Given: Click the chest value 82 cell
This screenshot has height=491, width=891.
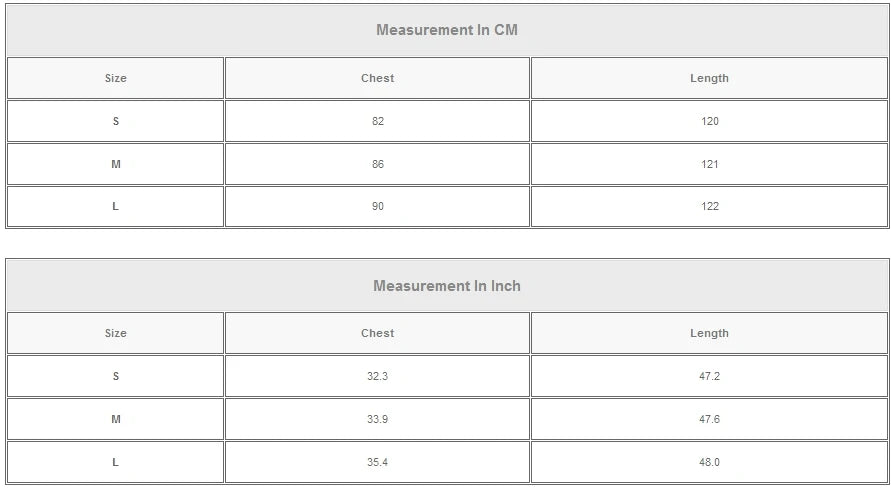Looking at the screenshot, I should point(377,121).
